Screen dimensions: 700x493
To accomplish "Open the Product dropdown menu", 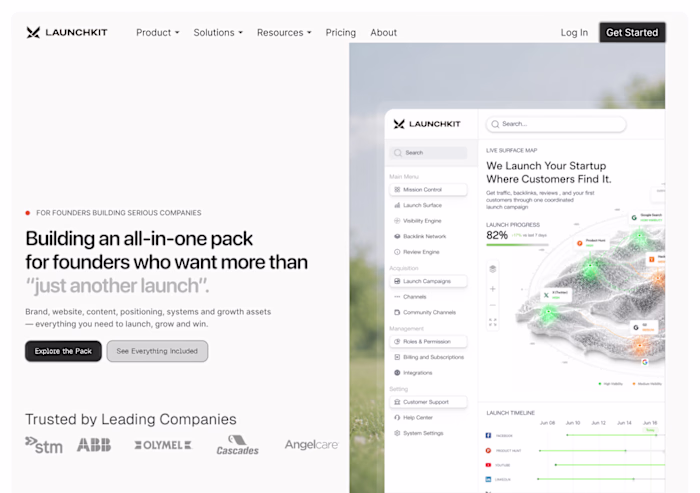I will click(x=158, y=33).
